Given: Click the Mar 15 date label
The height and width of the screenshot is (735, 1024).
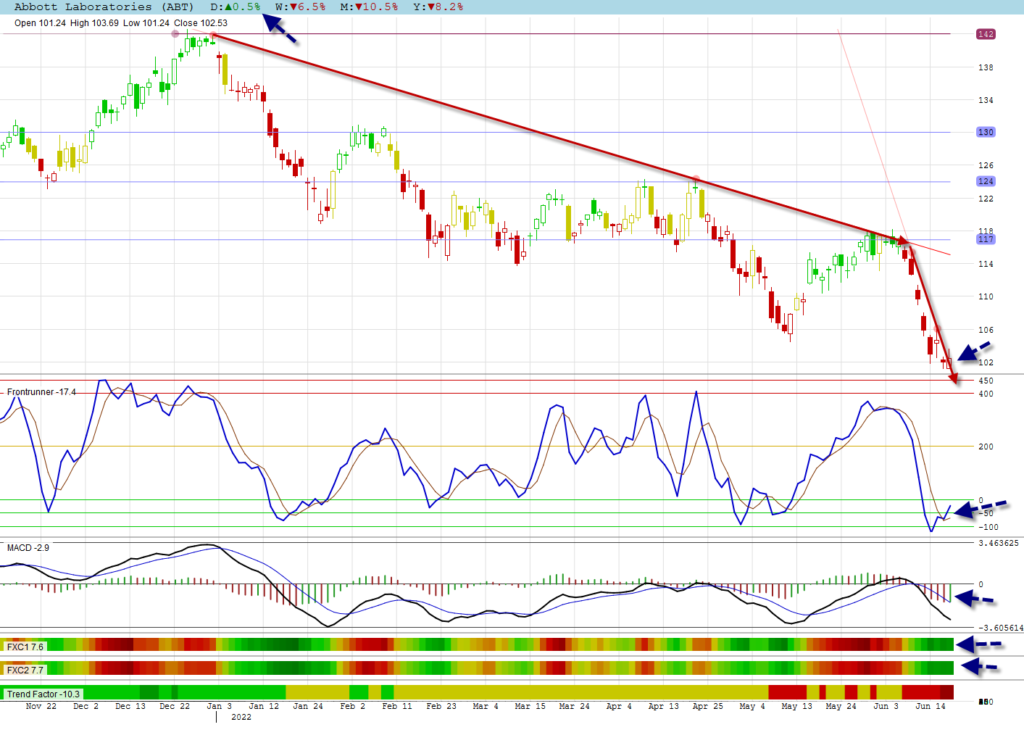Looking at the screenshot, I should (x=530, y=706).
